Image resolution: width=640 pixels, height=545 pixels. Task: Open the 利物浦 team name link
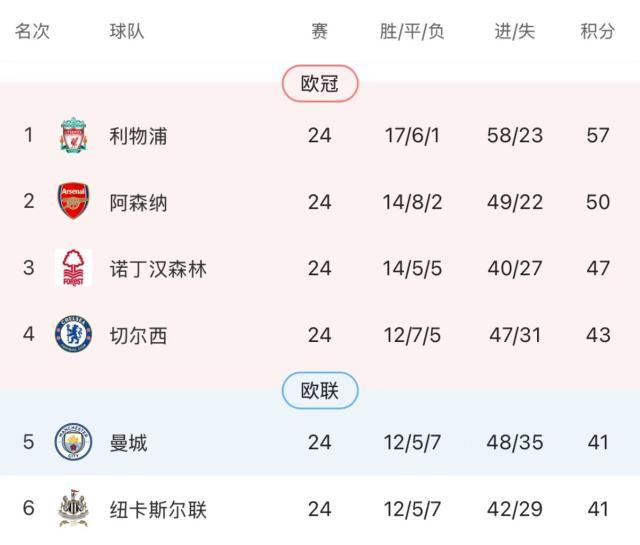138,135
